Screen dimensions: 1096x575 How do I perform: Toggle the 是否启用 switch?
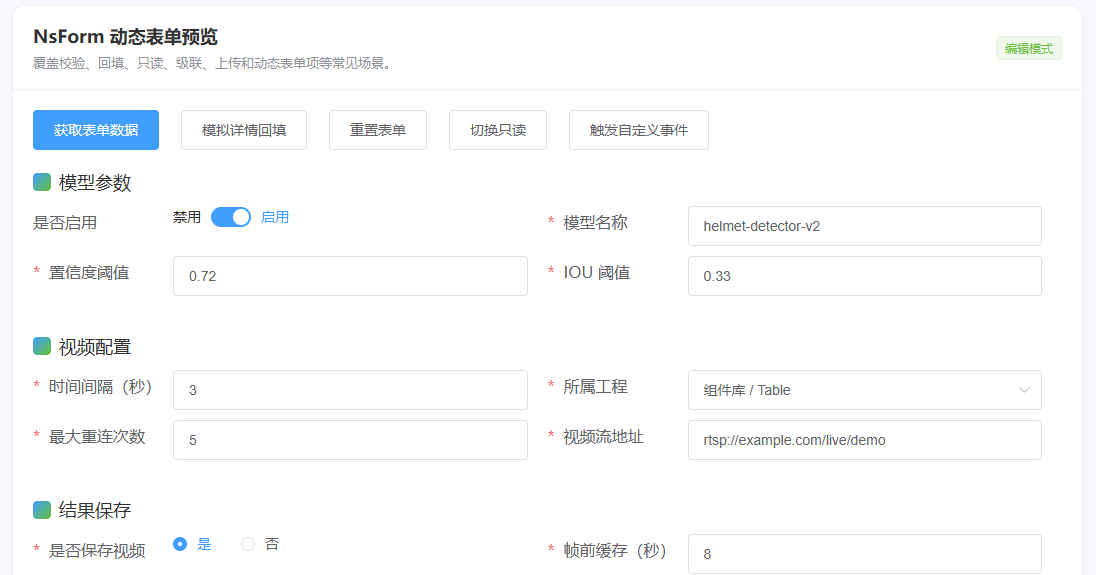click(x=230, y=217)
